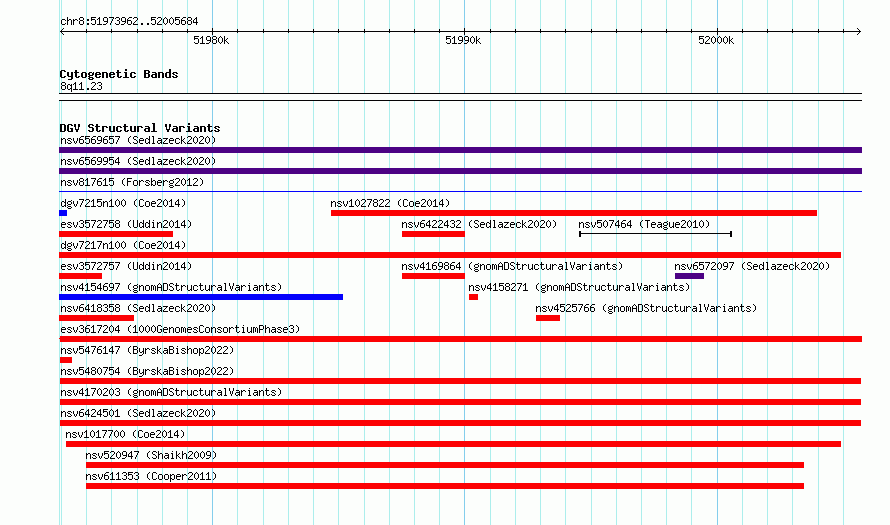Click nsv4170203 (gnomADStructuralVariants) label
Image resolution: width=890 pixels, height=525 pixels.
click(171, 392)
